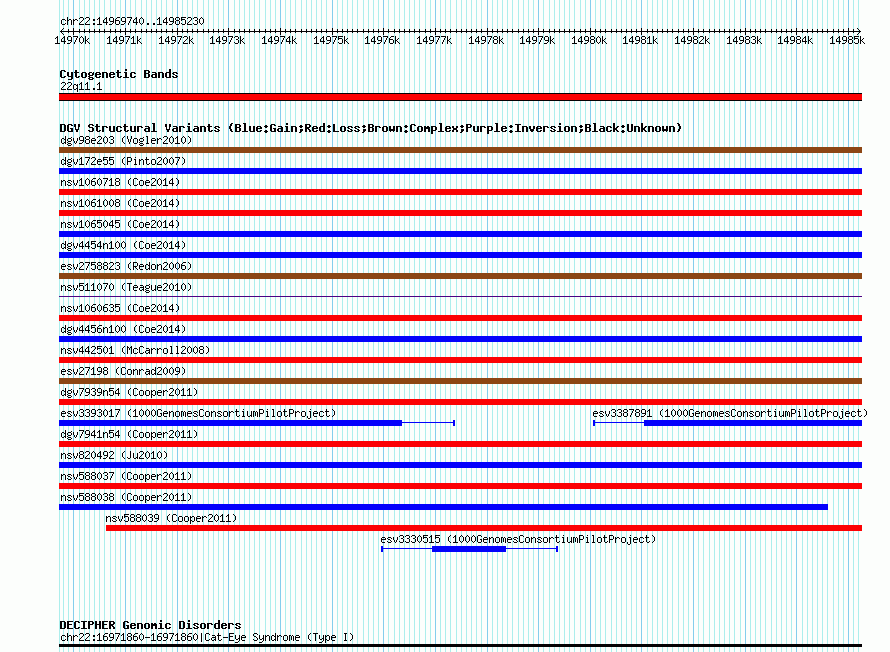Open variant esv3330515 1000Genomes label
This screenshot has width=890, height=652.
[518, 539]
